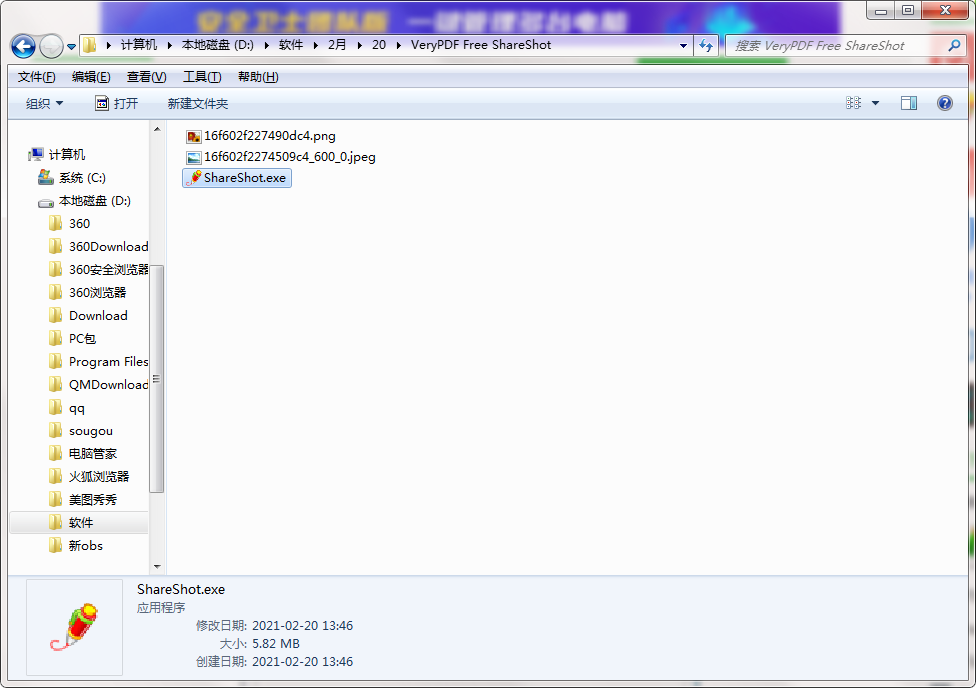Screen dimensions: 976x688
Task: Click the 打开 toolbar button
Action: click(x=116, y=103)
